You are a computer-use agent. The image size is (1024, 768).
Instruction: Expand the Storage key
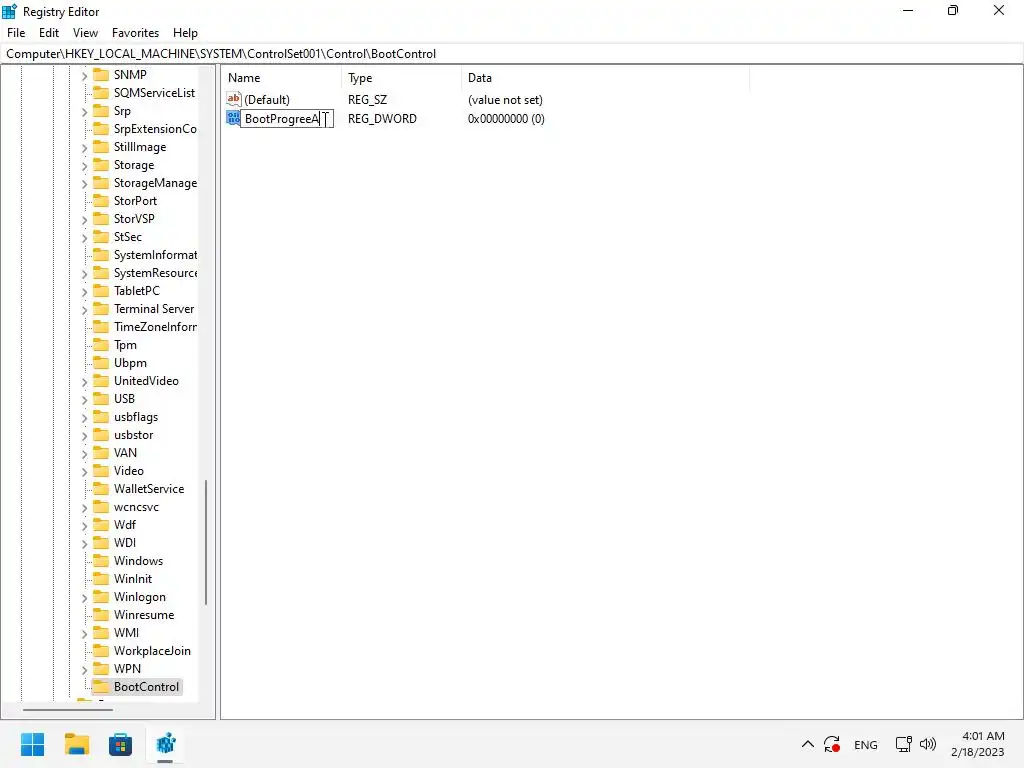(x=84, y=166)
